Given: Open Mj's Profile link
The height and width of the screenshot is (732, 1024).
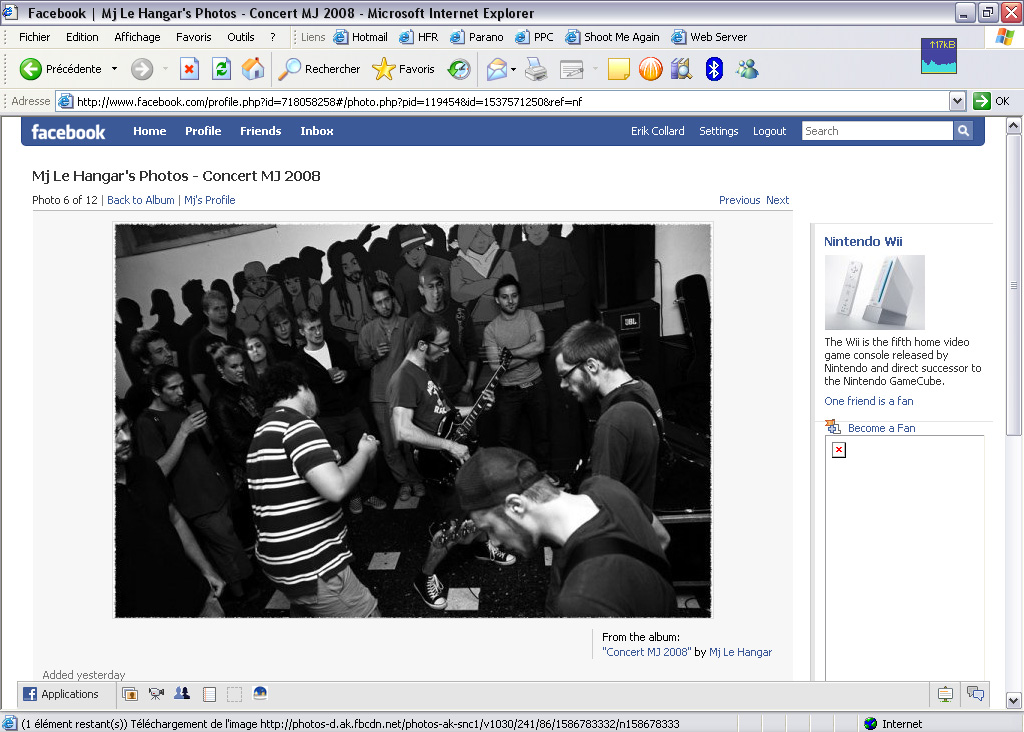Looking at the screenshot, I should [210, 200].
